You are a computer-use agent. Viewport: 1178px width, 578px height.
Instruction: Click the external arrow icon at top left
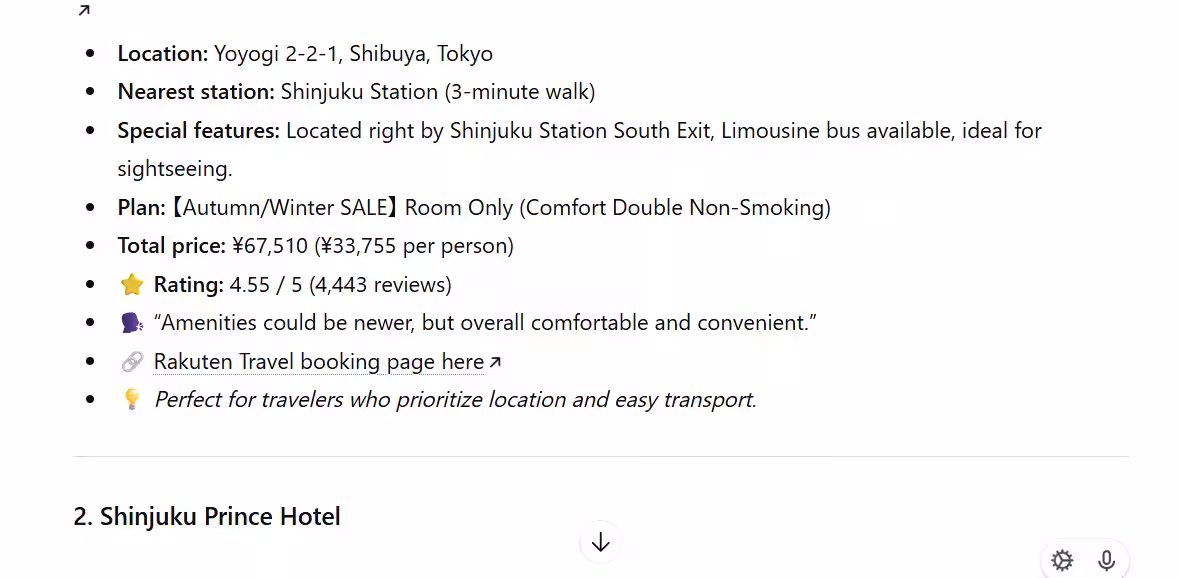(84, 11)
